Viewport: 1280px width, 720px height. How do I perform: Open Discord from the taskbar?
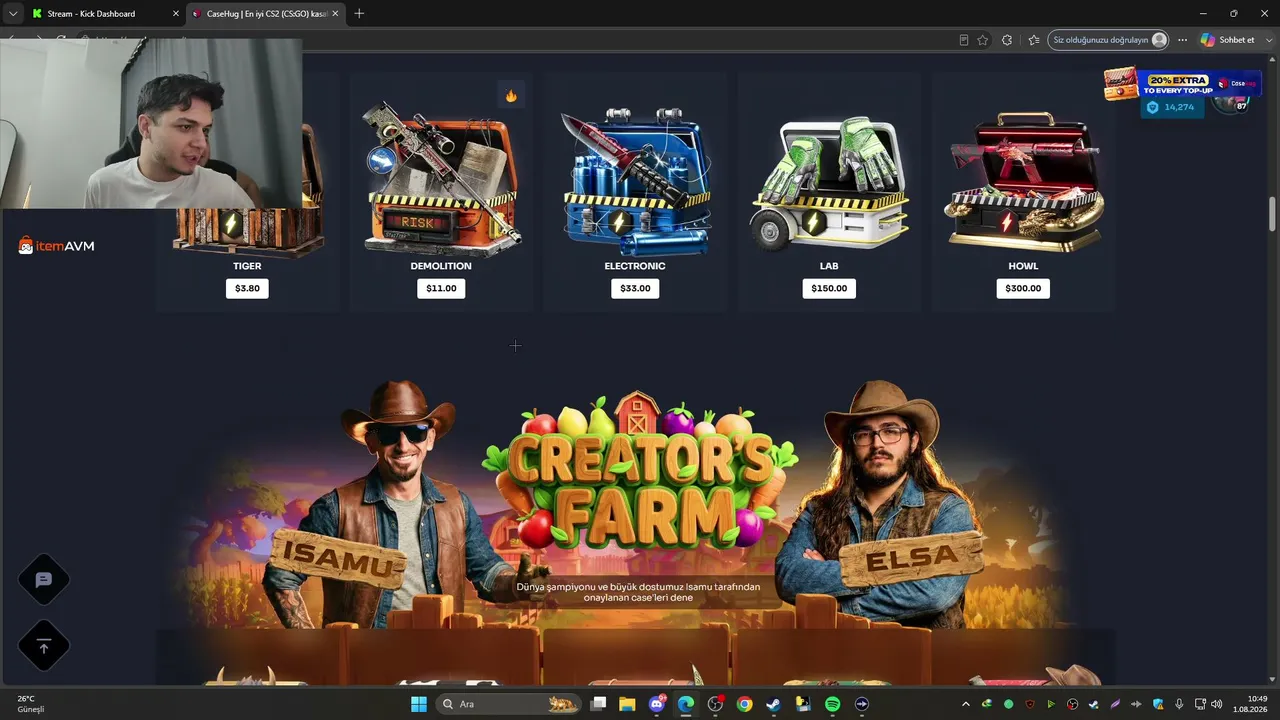657,704
